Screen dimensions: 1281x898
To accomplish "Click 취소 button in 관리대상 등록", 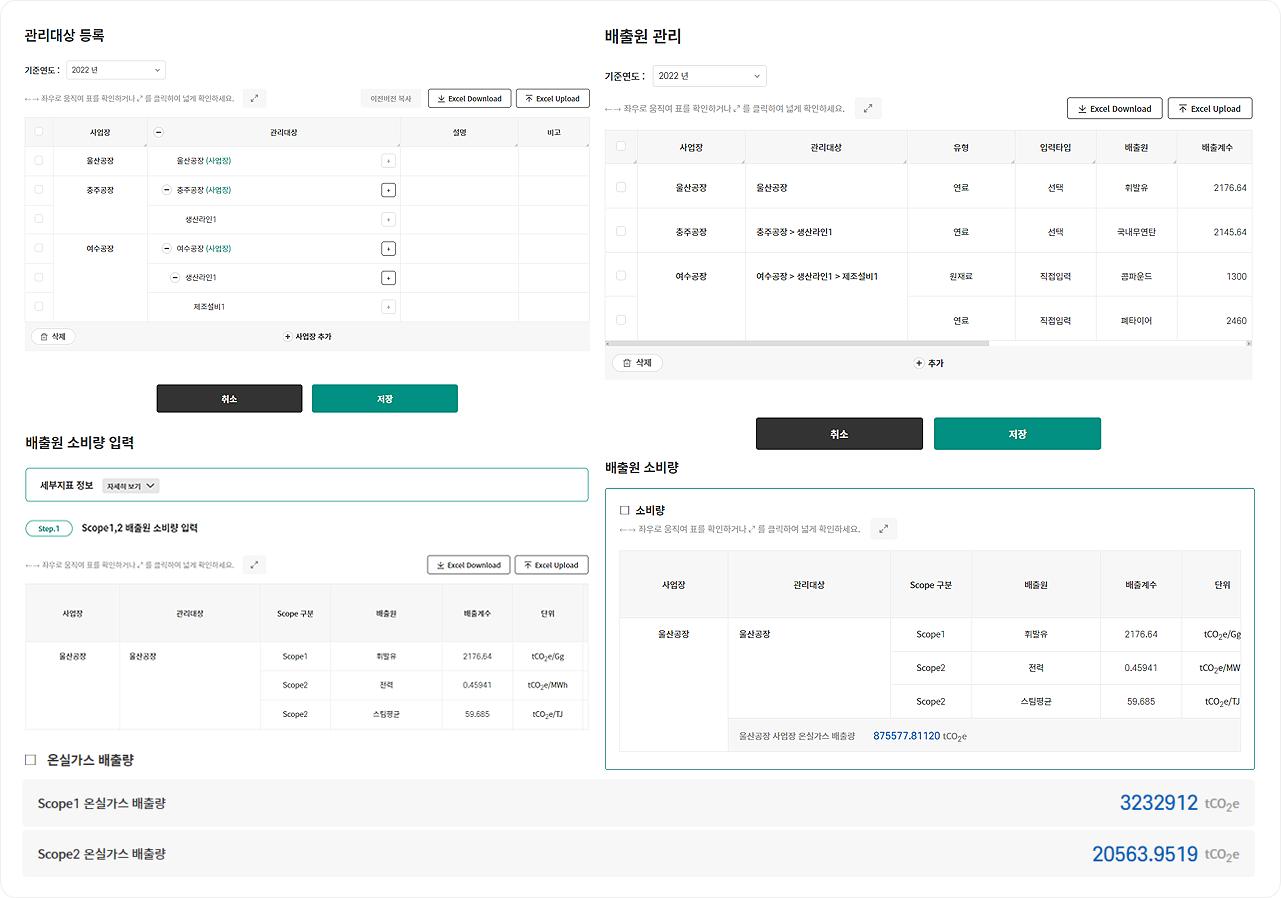I will 229,398.
